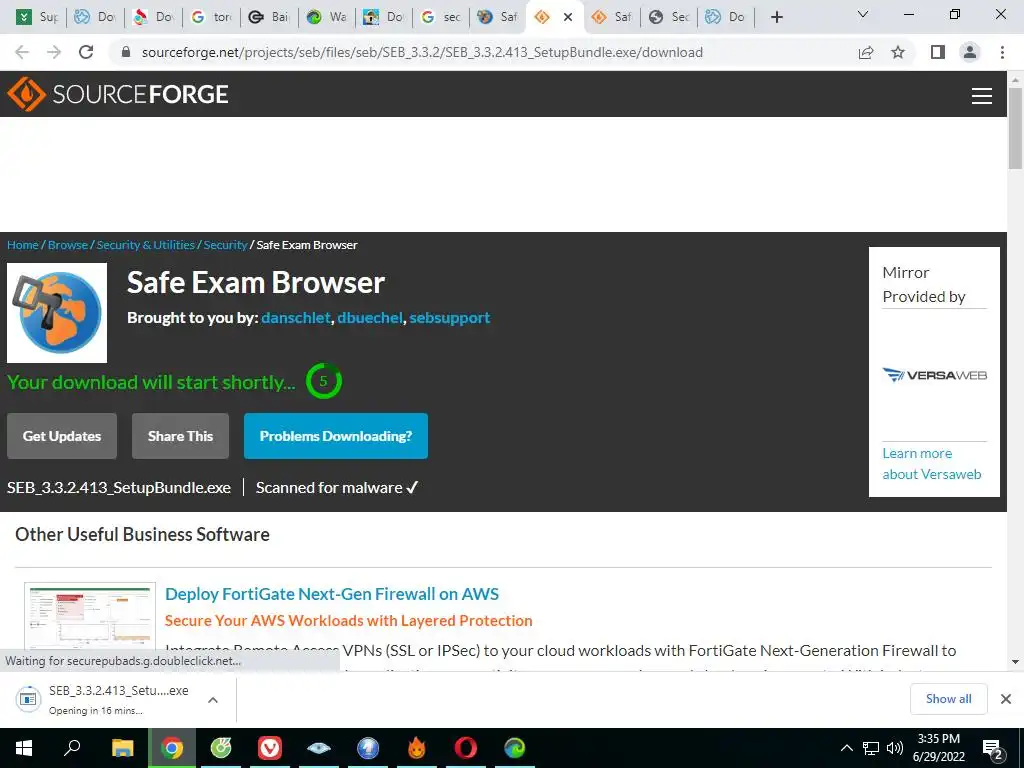Click the browser forward arrow
This screenshot has width=1024, height=768.
click(x=54, y=52)
